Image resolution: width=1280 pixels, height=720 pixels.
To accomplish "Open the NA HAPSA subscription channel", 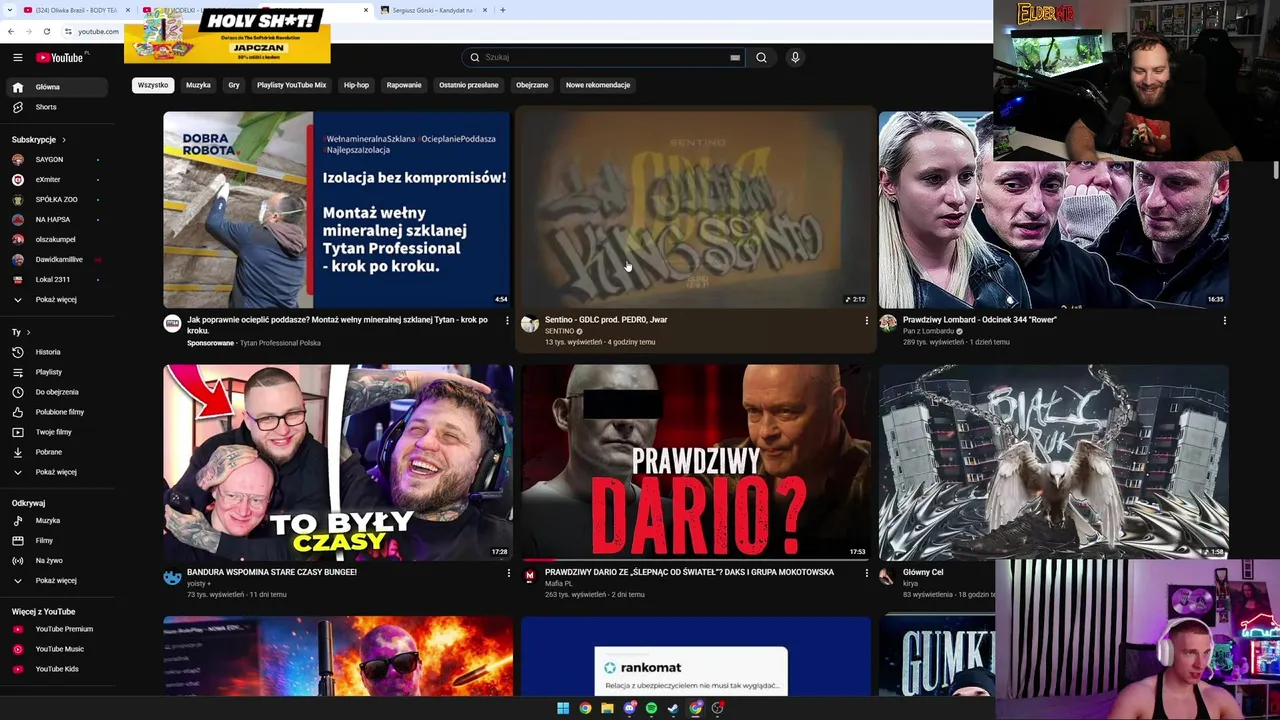I will [57, 220].
